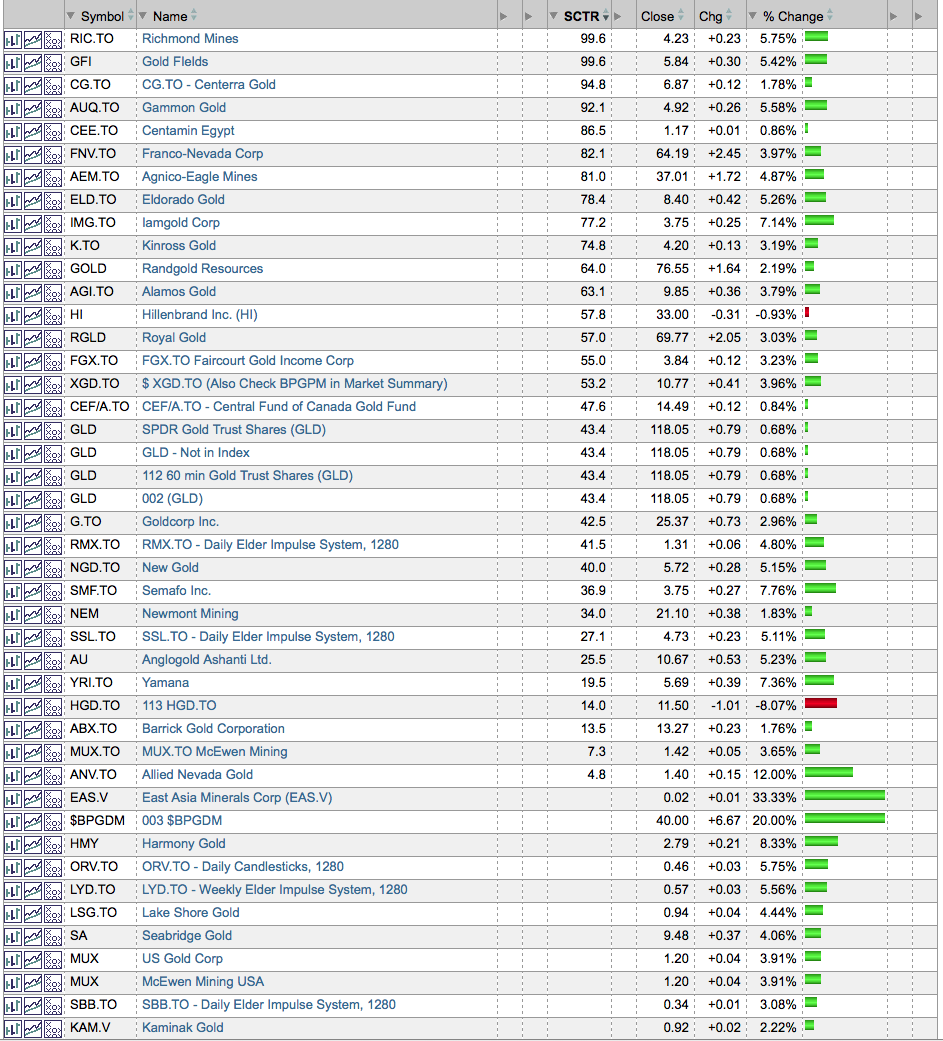The width and height of the screenshot is (943, 1041).
Task: Open the SPDR Gold Trust Shares (GLD) link
Action: pyautogui.click(x=234, y=430)
